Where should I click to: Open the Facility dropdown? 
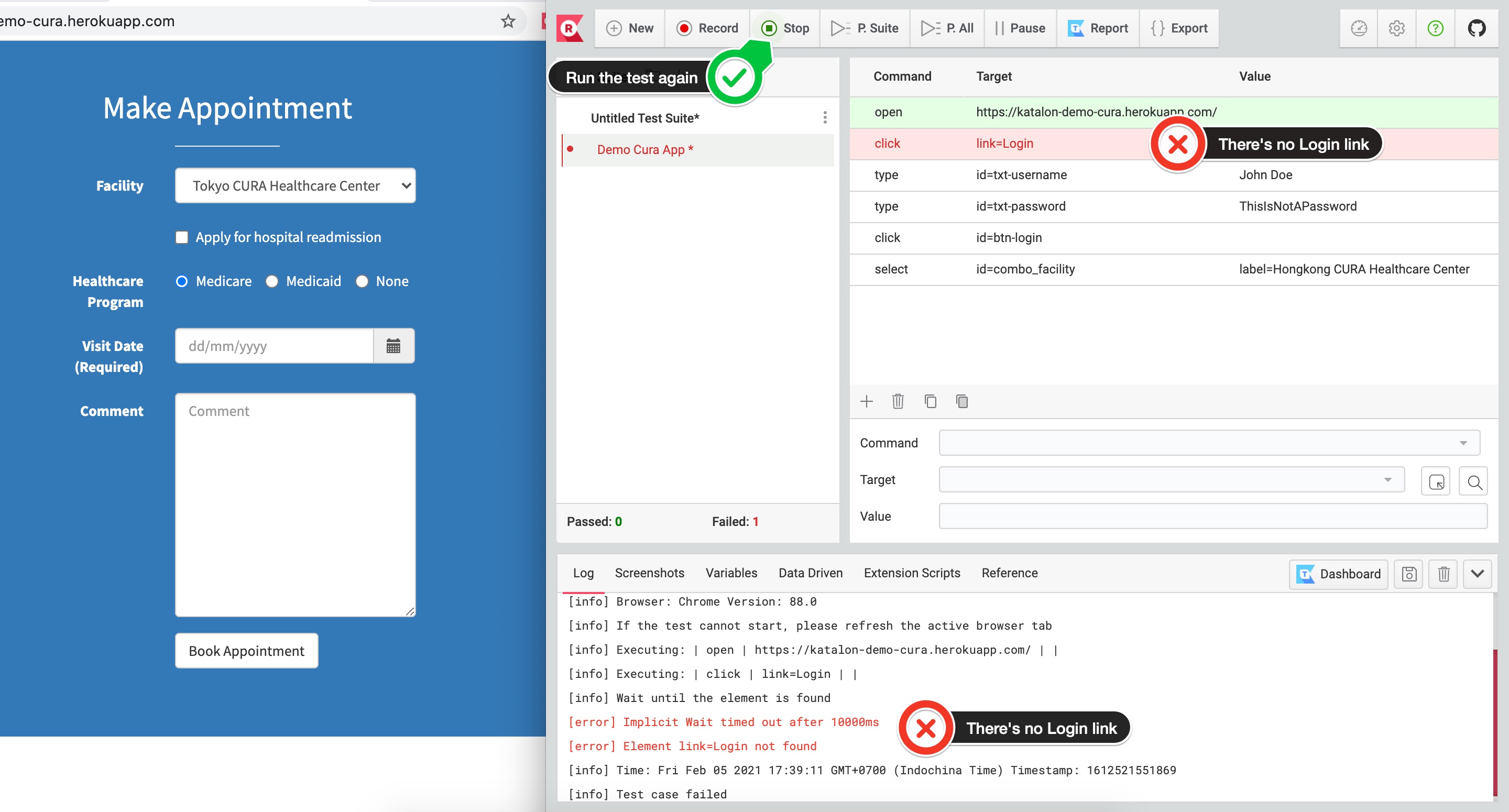(x=295, y=186)
